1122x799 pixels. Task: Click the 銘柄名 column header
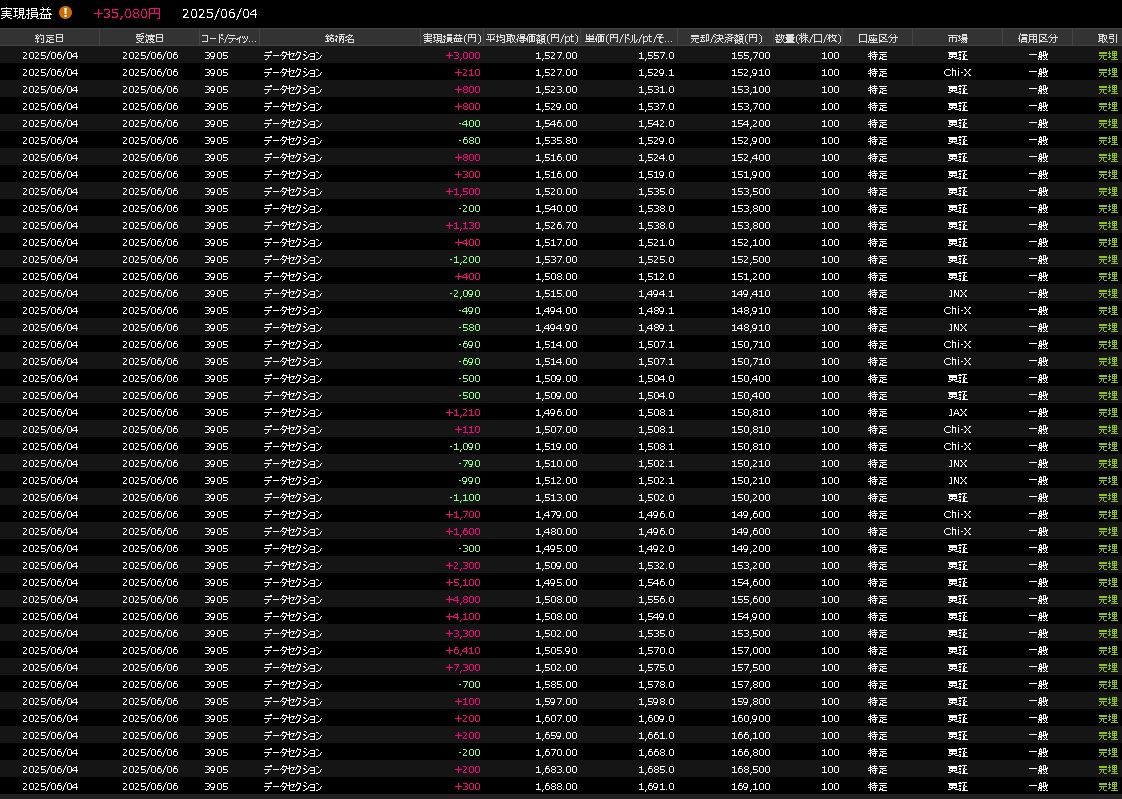[x=340, y=38]
